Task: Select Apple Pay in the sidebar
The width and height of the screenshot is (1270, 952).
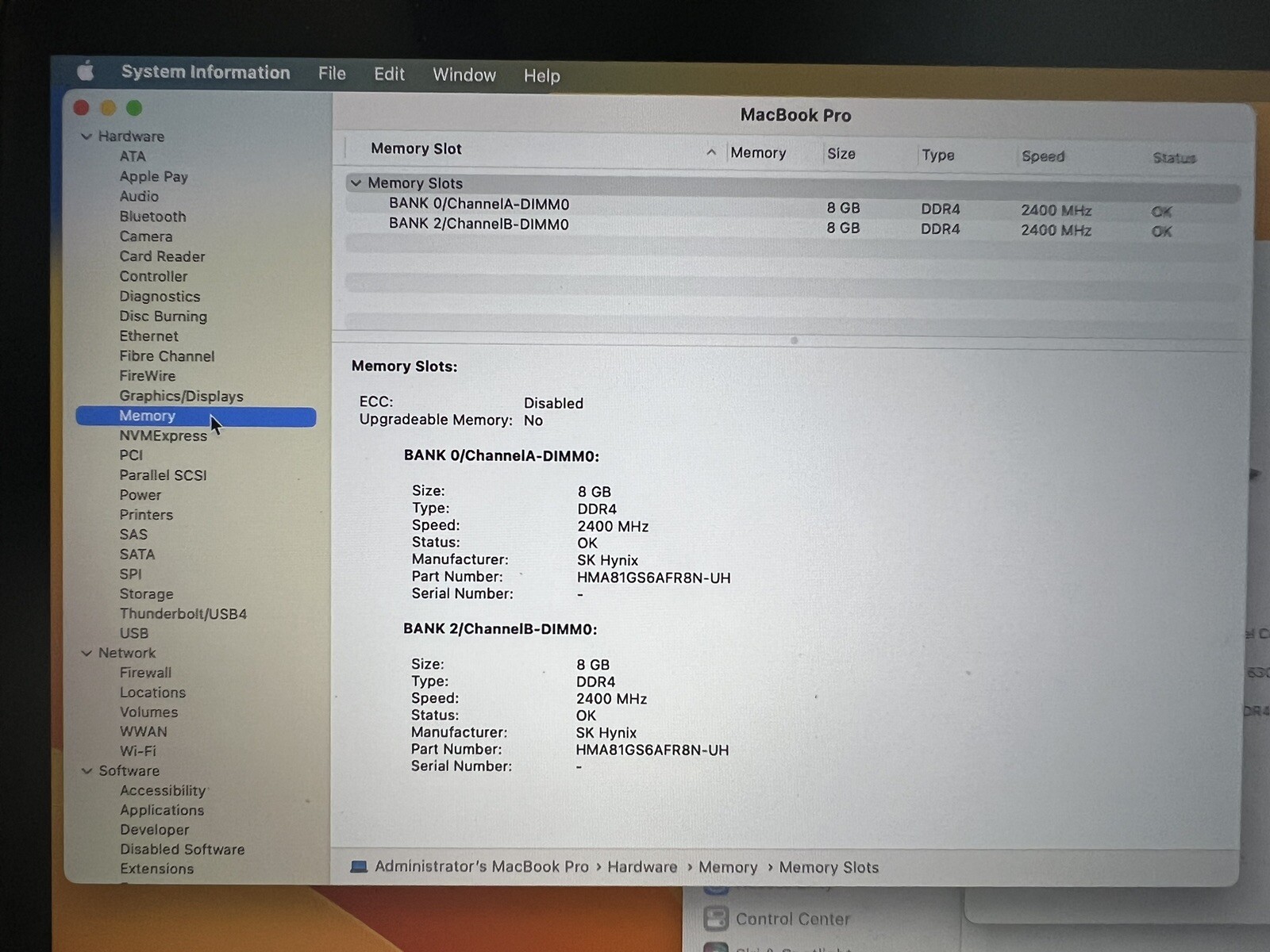Action: tap(153, 176)
